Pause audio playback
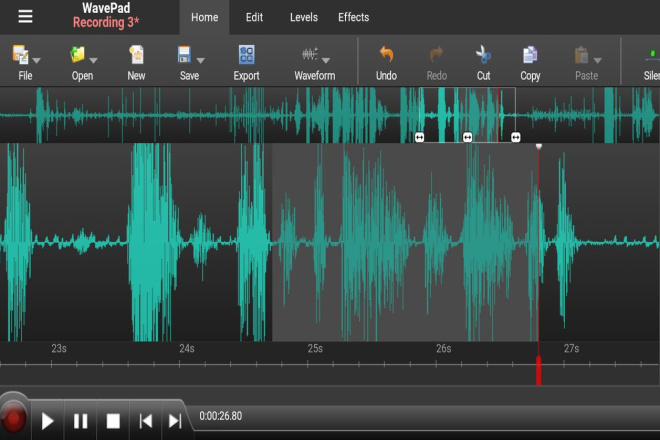660x440 pixels. [80, 421]
